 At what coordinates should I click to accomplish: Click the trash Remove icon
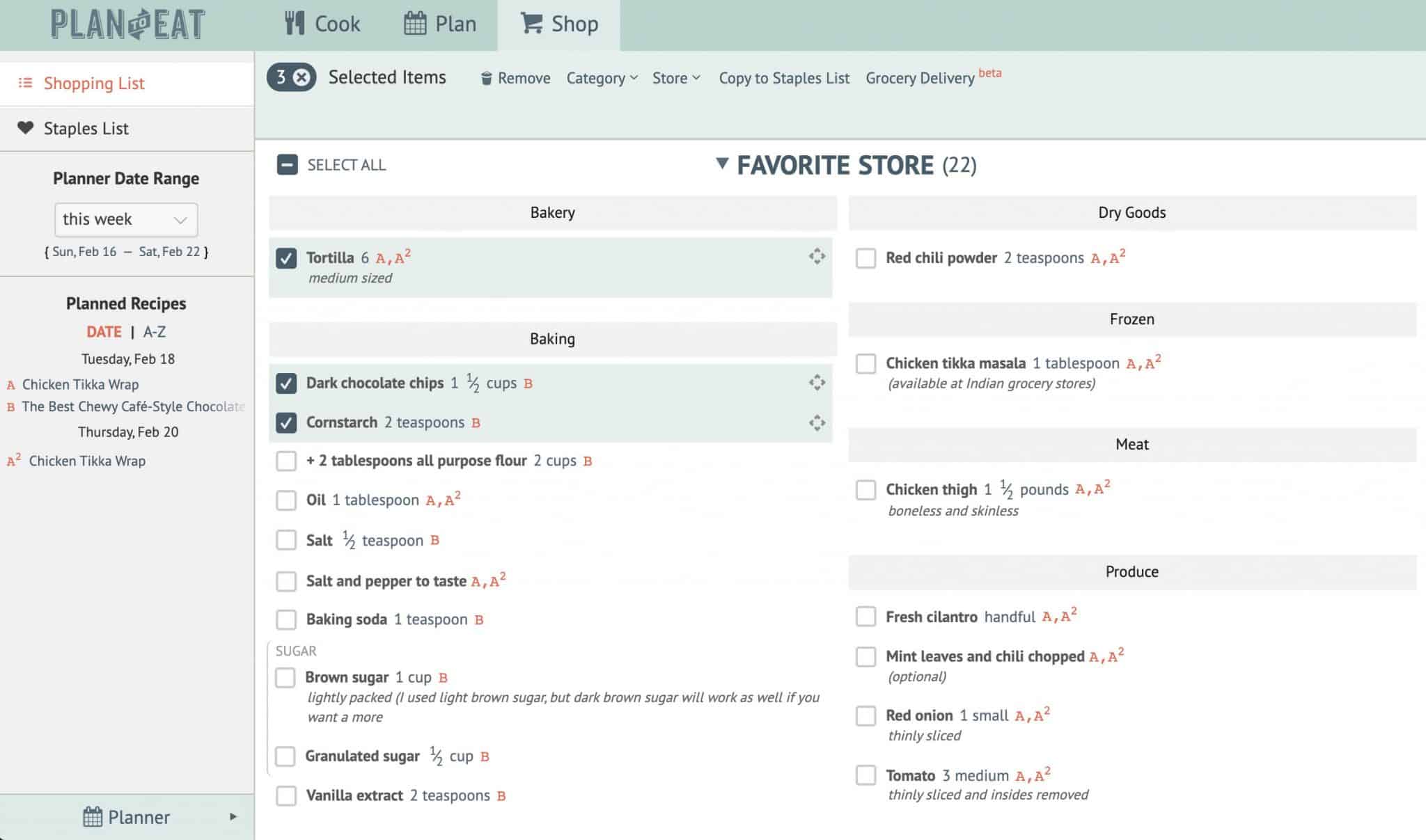tap(487, 78)
